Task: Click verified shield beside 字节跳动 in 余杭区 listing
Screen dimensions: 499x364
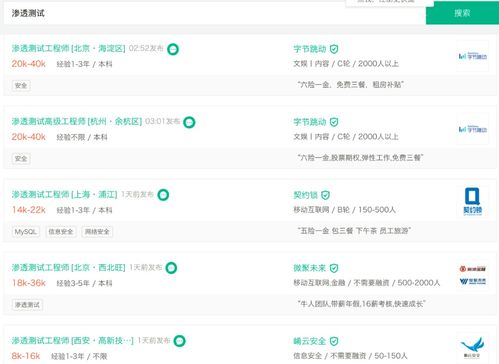Action: click(x=334, y=122)
